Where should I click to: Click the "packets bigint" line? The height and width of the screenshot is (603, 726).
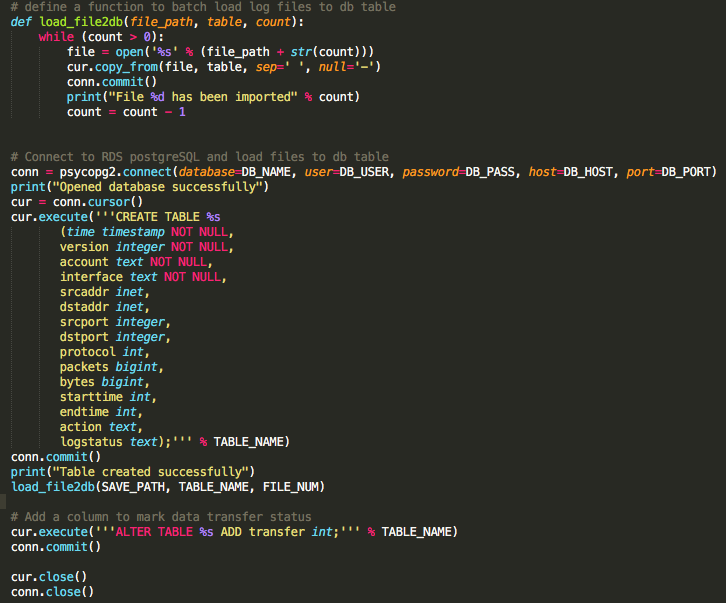tap(112, 367)
